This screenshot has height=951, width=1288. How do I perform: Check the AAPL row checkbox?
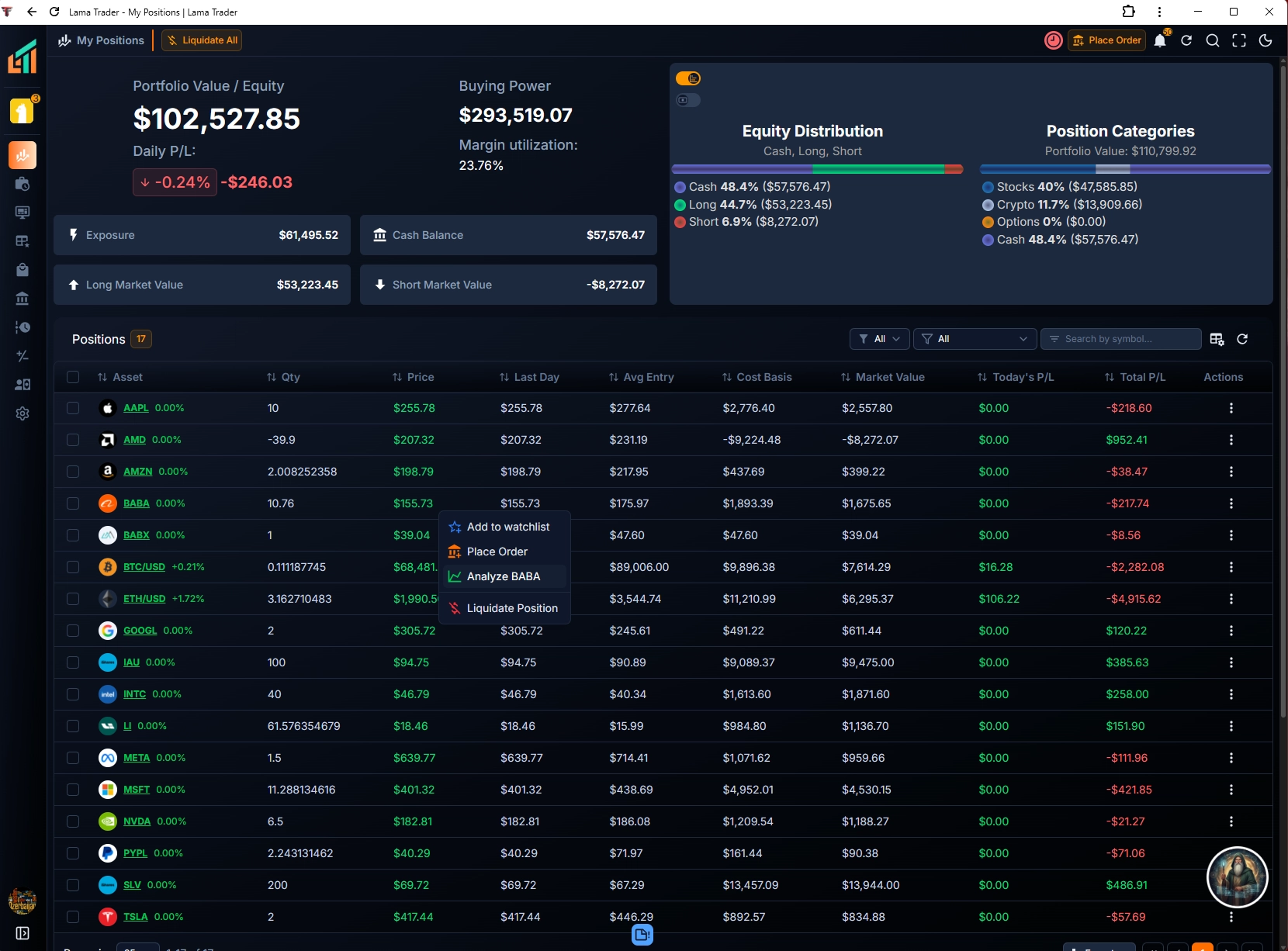pyautogui.click(x=73, y=408)
